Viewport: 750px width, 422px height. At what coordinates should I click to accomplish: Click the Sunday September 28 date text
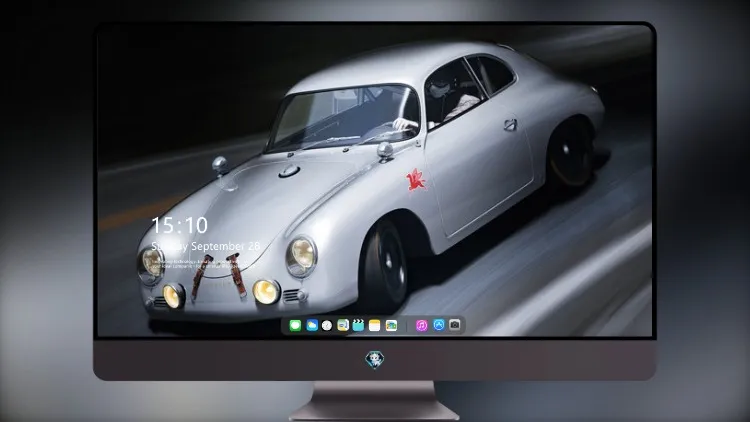click(206, 246)
